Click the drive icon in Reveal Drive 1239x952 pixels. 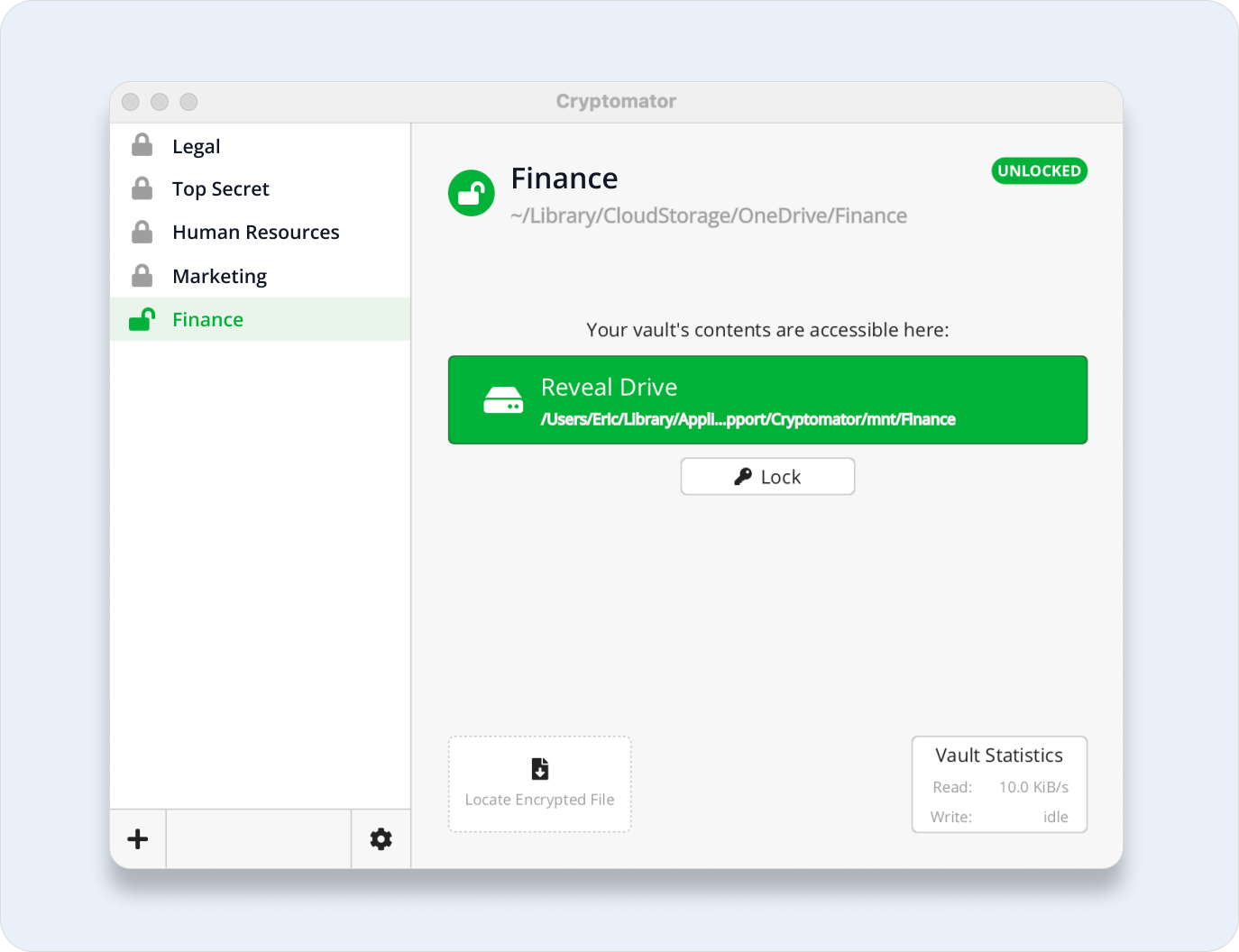pos(503,400)
